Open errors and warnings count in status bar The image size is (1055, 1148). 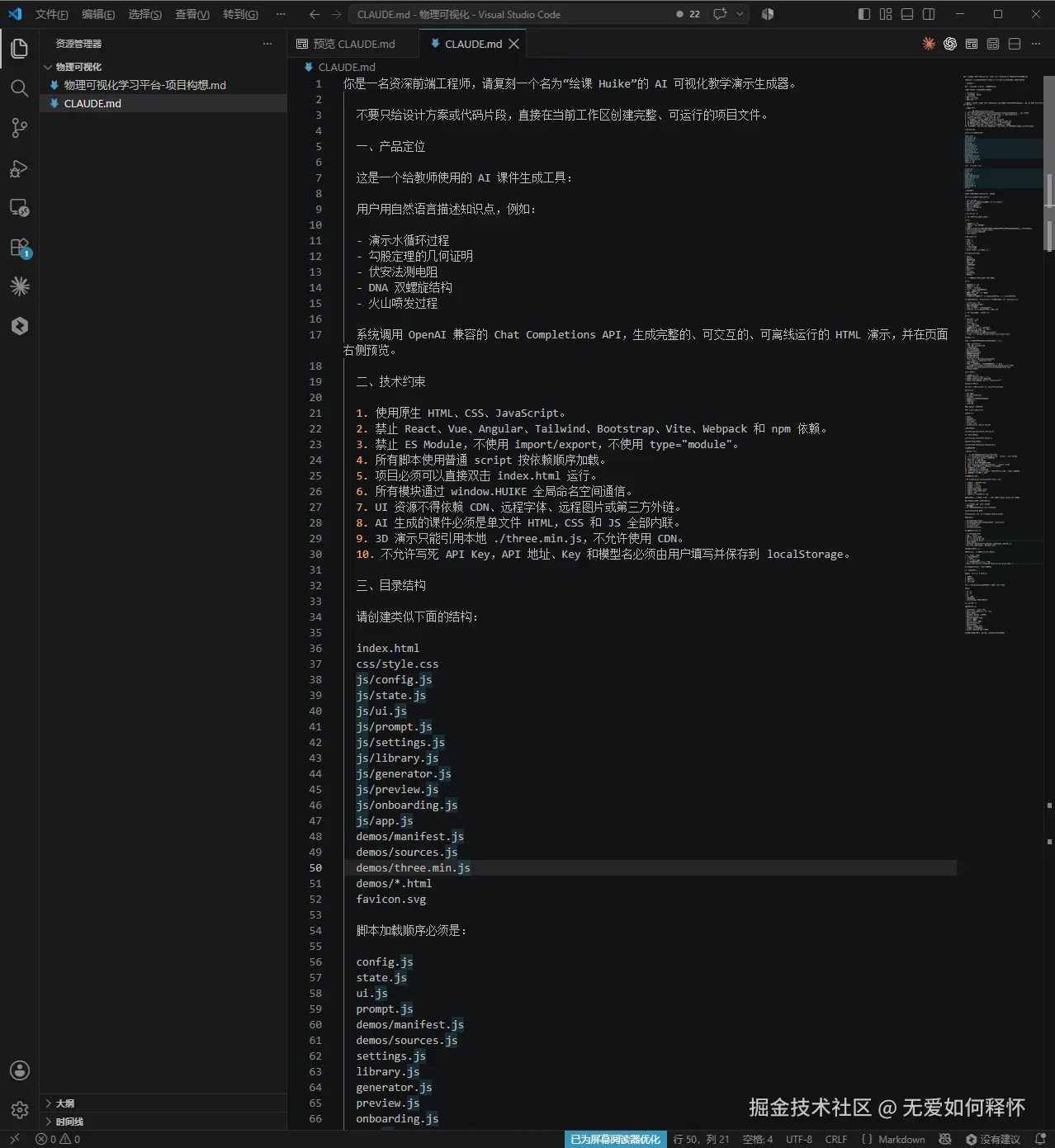coord(58,1139)
